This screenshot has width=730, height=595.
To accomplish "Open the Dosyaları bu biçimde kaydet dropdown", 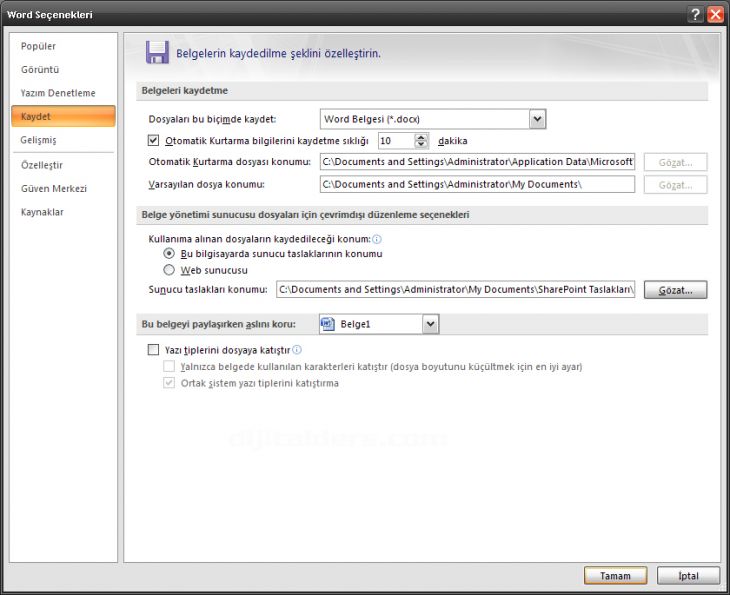I will click(x=537, y=119).
